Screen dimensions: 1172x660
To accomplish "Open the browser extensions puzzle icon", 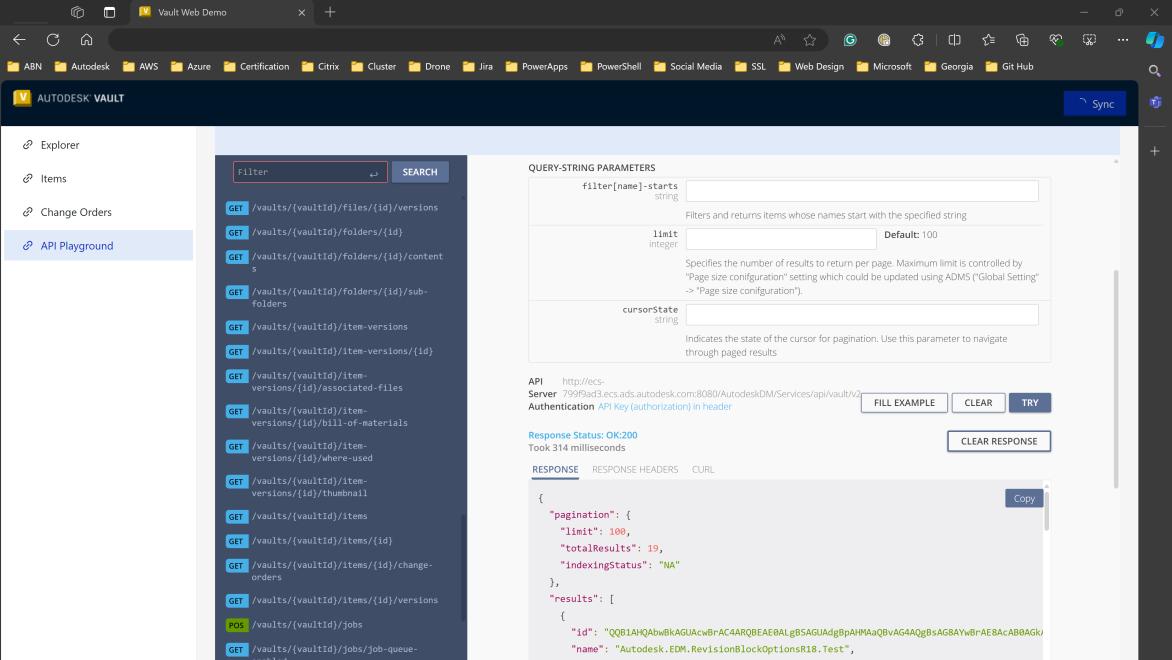I will [918, 40].
